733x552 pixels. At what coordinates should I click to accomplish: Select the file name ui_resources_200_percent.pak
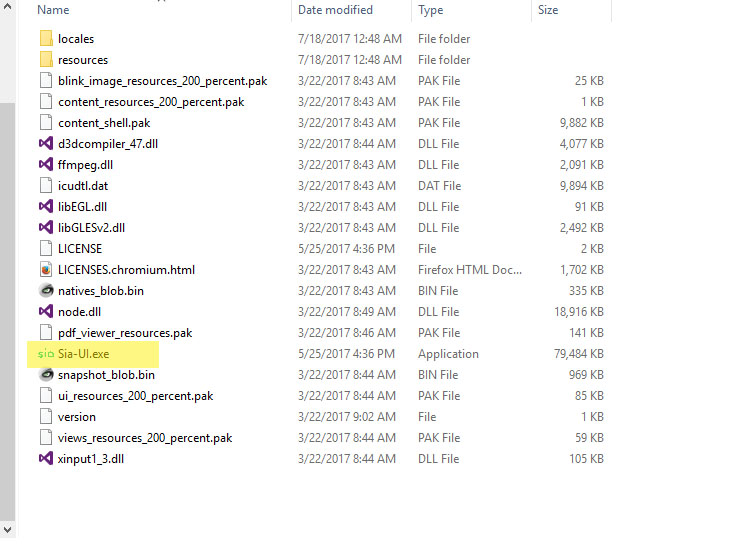(136, 396)
